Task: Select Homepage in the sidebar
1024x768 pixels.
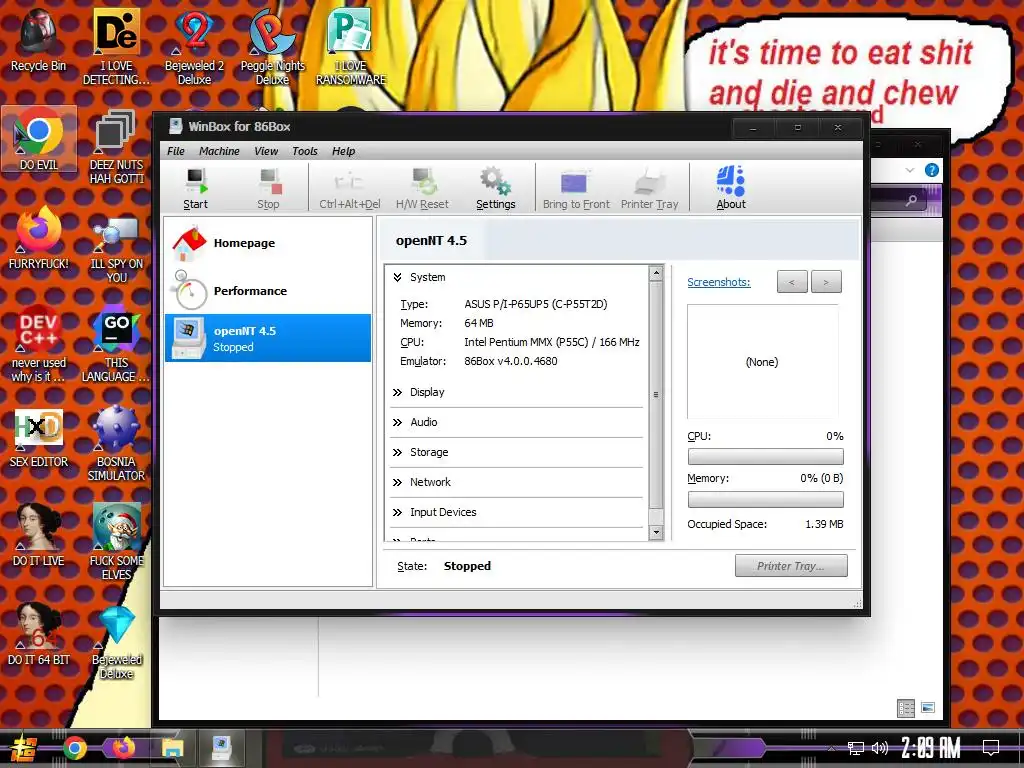Action: tap(268, 243)
